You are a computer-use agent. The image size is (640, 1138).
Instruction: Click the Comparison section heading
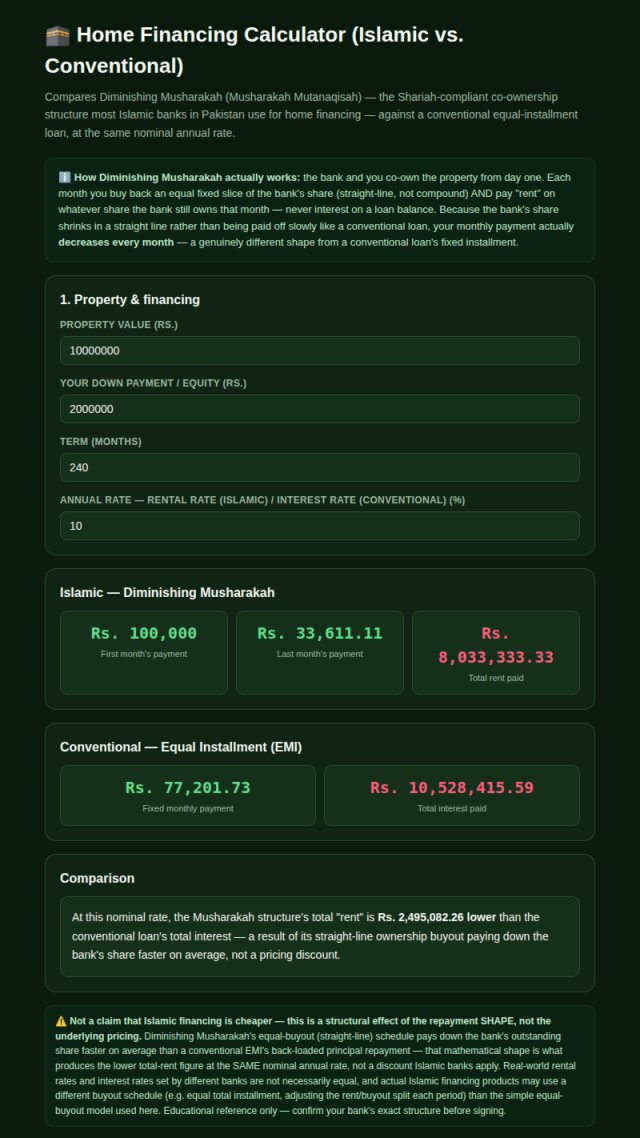point(97,878)
